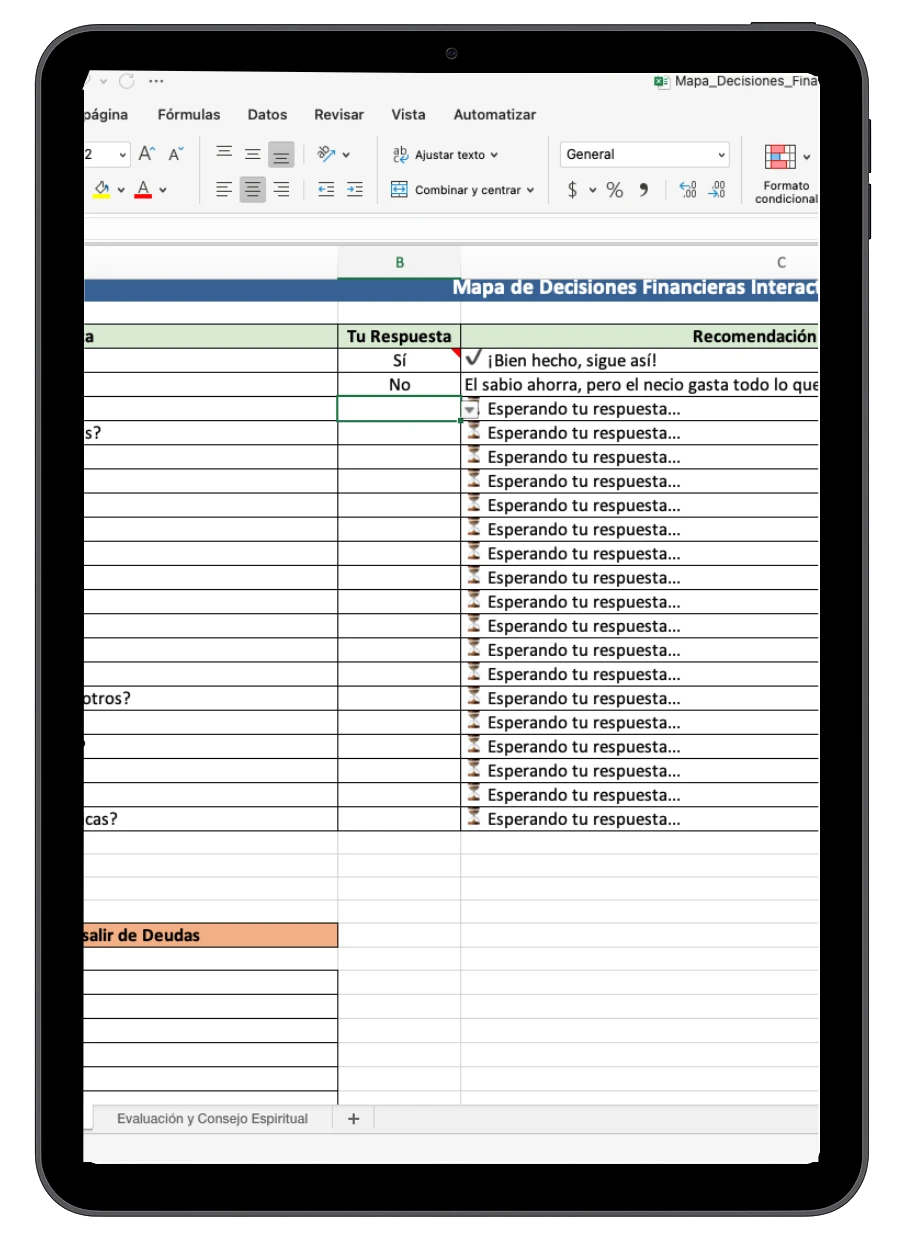Open the cell dropdown arrow beside selected cell
Image resolution: width=899 pixels, height=1246 pixels.
(x=469, y=410)
